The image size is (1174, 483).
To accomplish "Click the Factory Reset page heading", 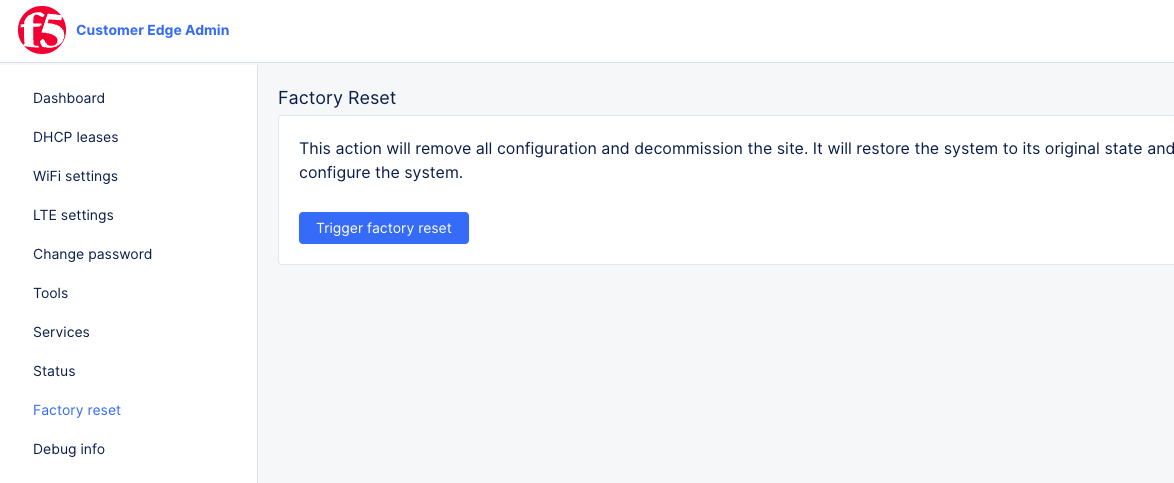I will point(337,98).
